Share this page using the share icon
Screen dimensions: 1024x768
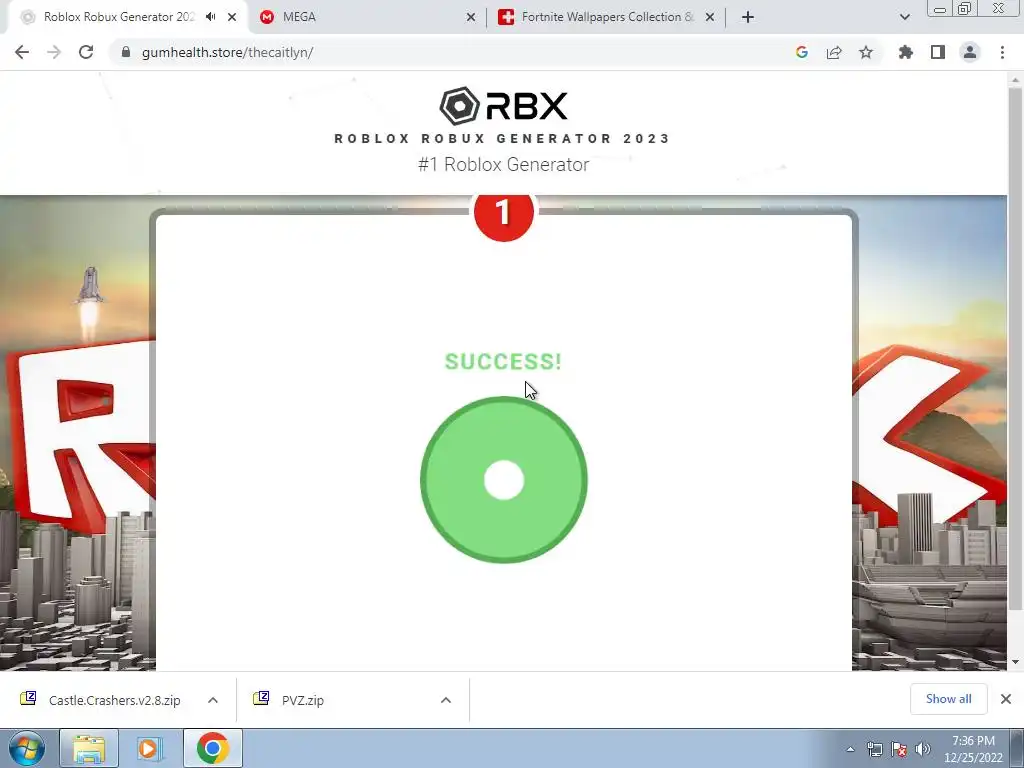[x=833, y=52]
